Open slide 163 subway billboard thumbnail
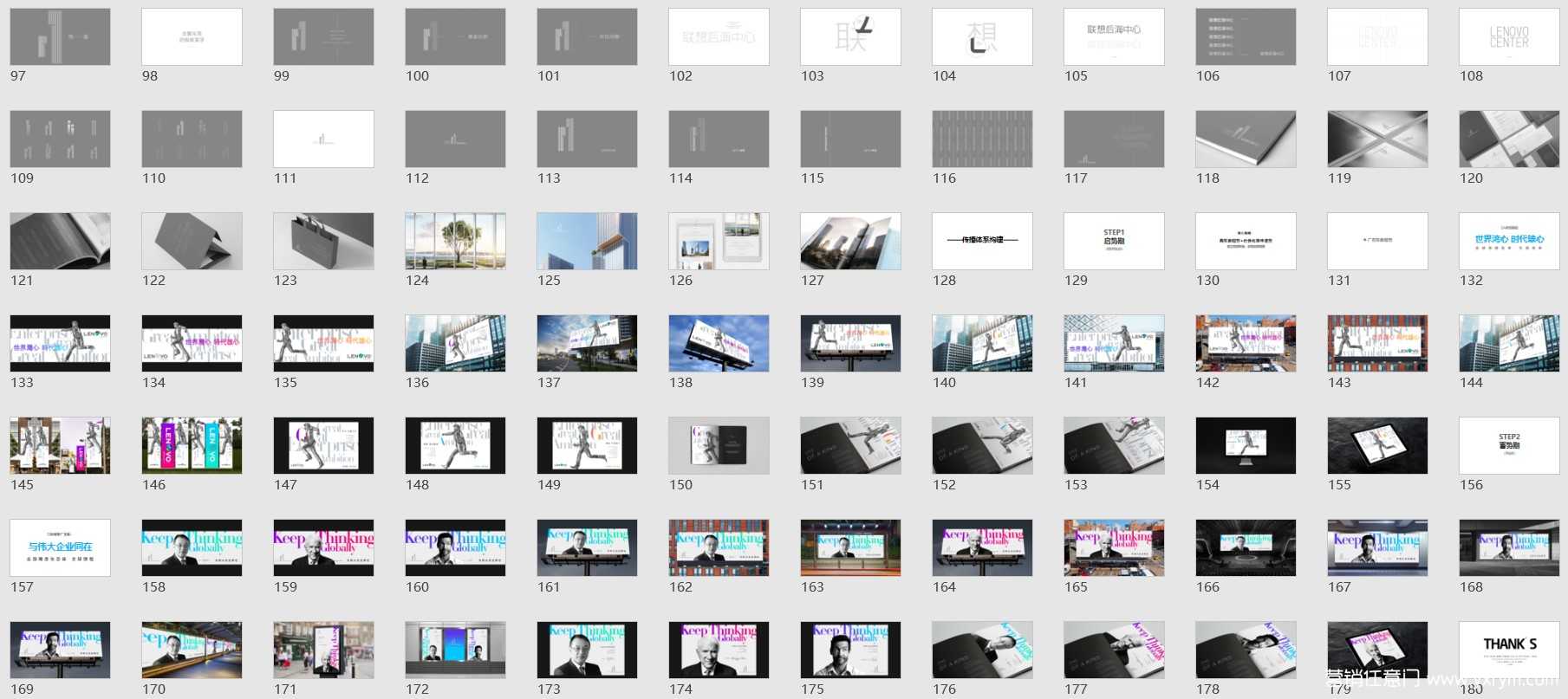Viewport: 1568px width, 699px height. pos(850,548)
